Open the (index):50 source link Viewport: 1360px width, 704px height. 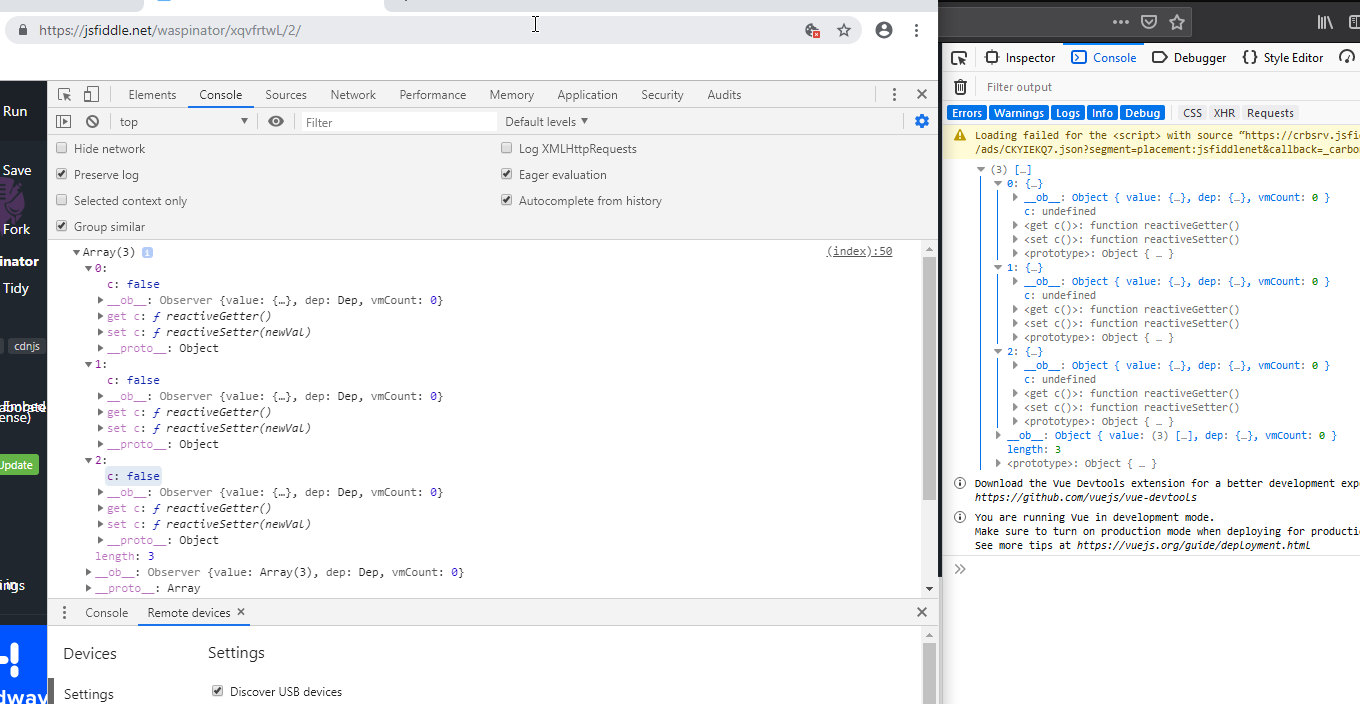(859, 251)
